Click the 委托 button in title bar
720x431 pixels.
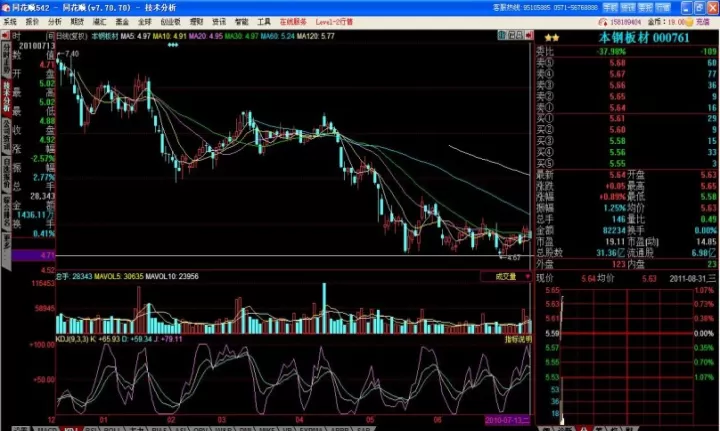point(645,8)
